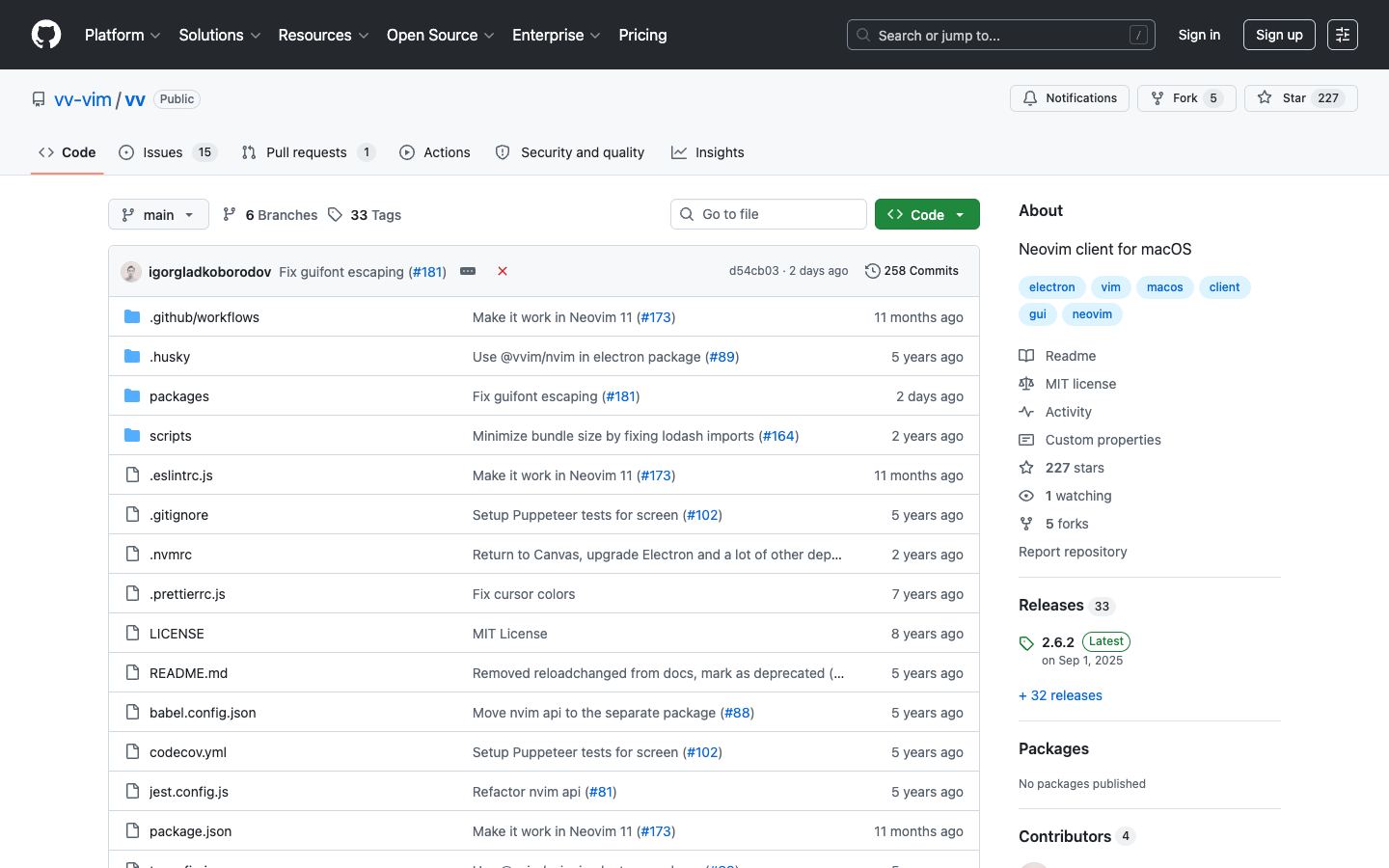1389x868 pixels.
Task: Click the commit details ellipsis icon
Action: point(468,271)
